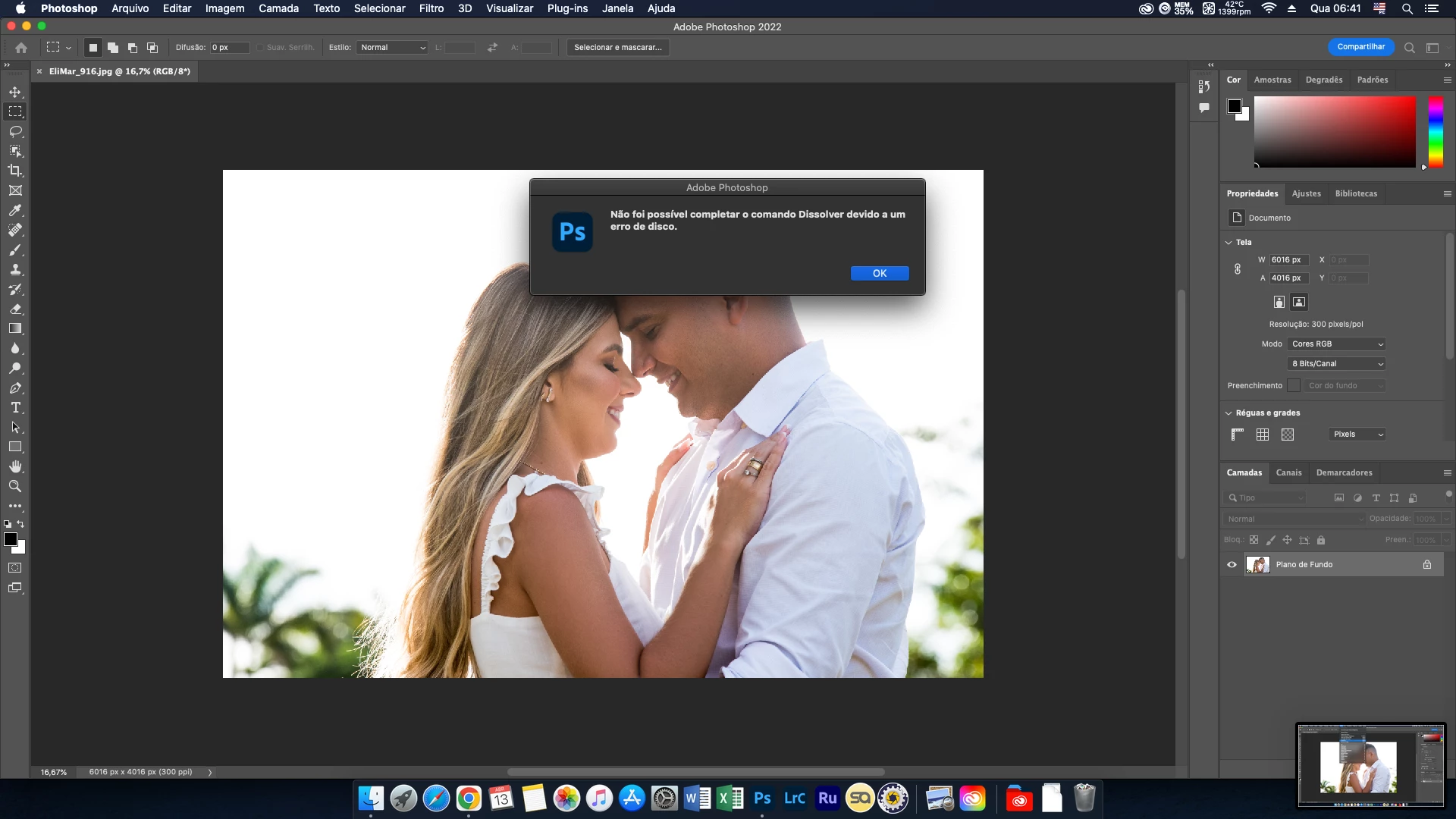Switch to the Canais tab
The image size is (1456, 819).
tap(1288, 472)
